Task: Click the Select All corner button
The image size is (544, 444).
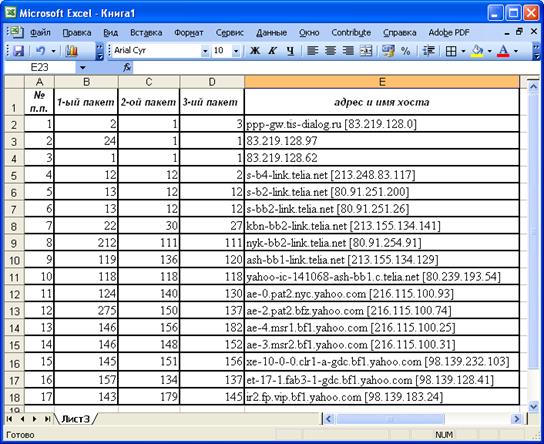Action: [14, 82]
